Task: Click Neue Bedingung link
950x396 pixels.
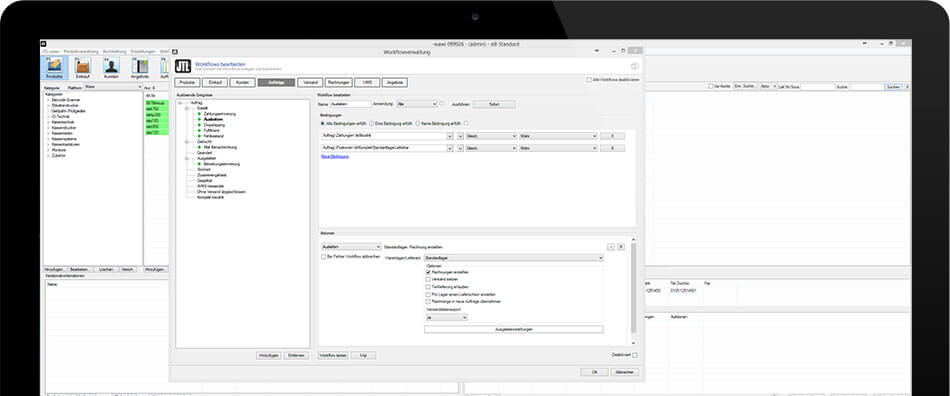Action: click(x=334, y=157)
